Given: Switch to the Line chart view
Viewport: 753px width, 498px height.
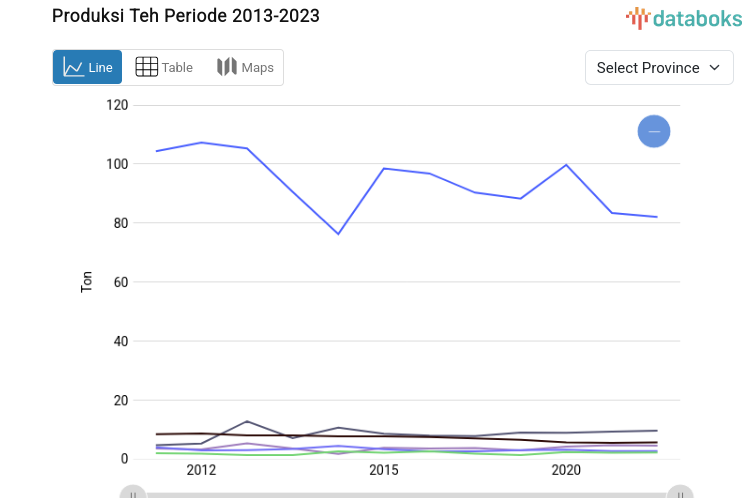Looking at the screenshot, I should (88, 68).
